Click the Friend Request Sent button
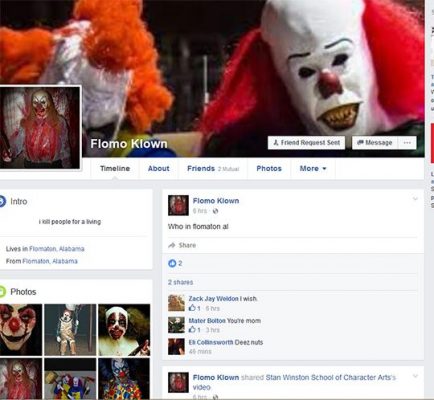Screen dimensions: 434x400 point(306,143)
